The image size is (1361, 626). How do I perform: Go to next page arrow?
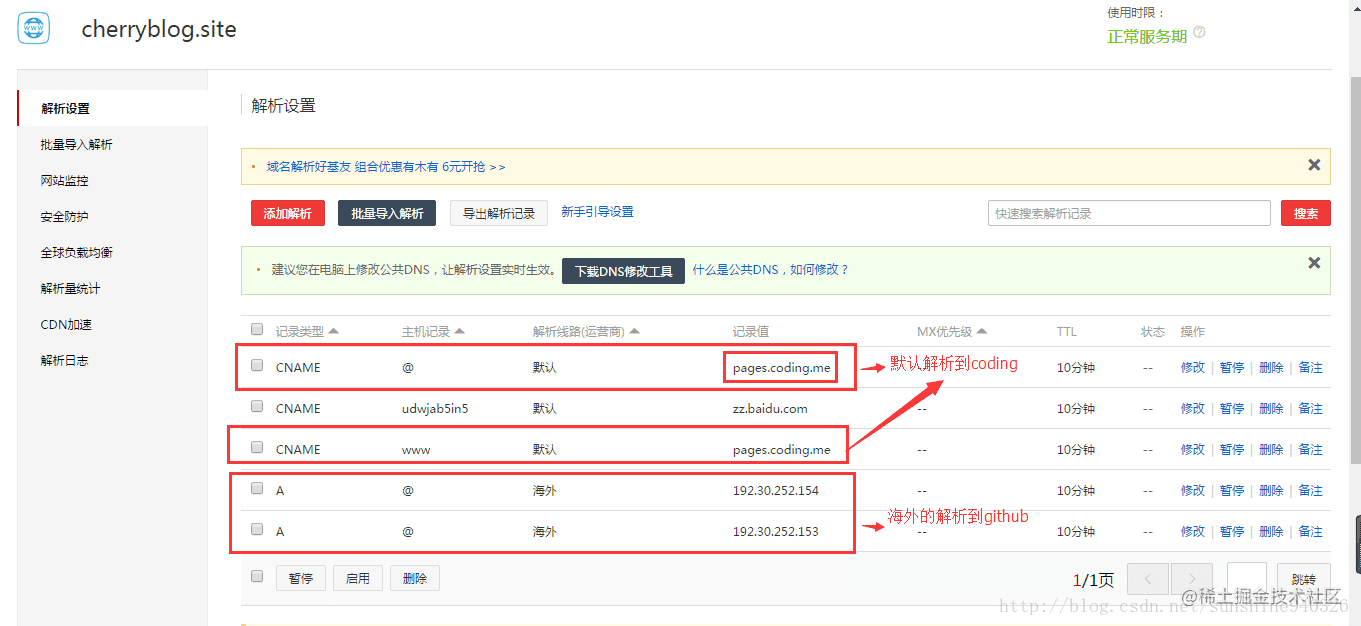[1191, 579]
